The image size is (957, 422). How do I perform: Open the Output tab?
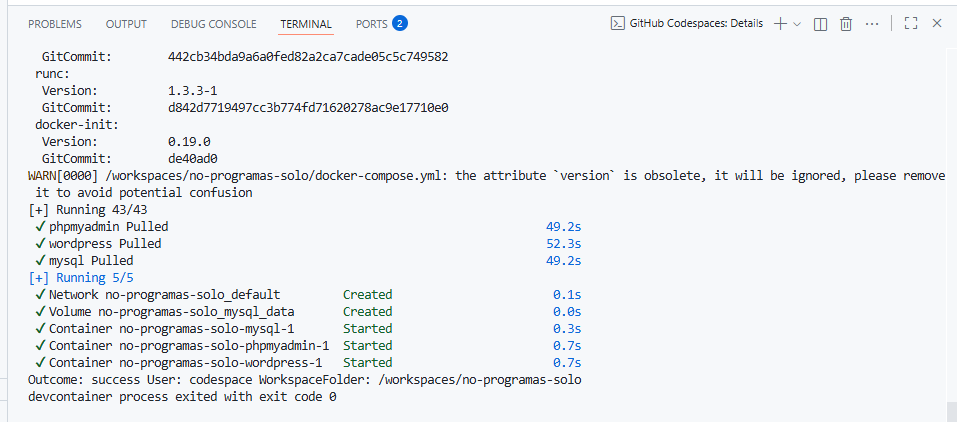[x=126, y=23]
